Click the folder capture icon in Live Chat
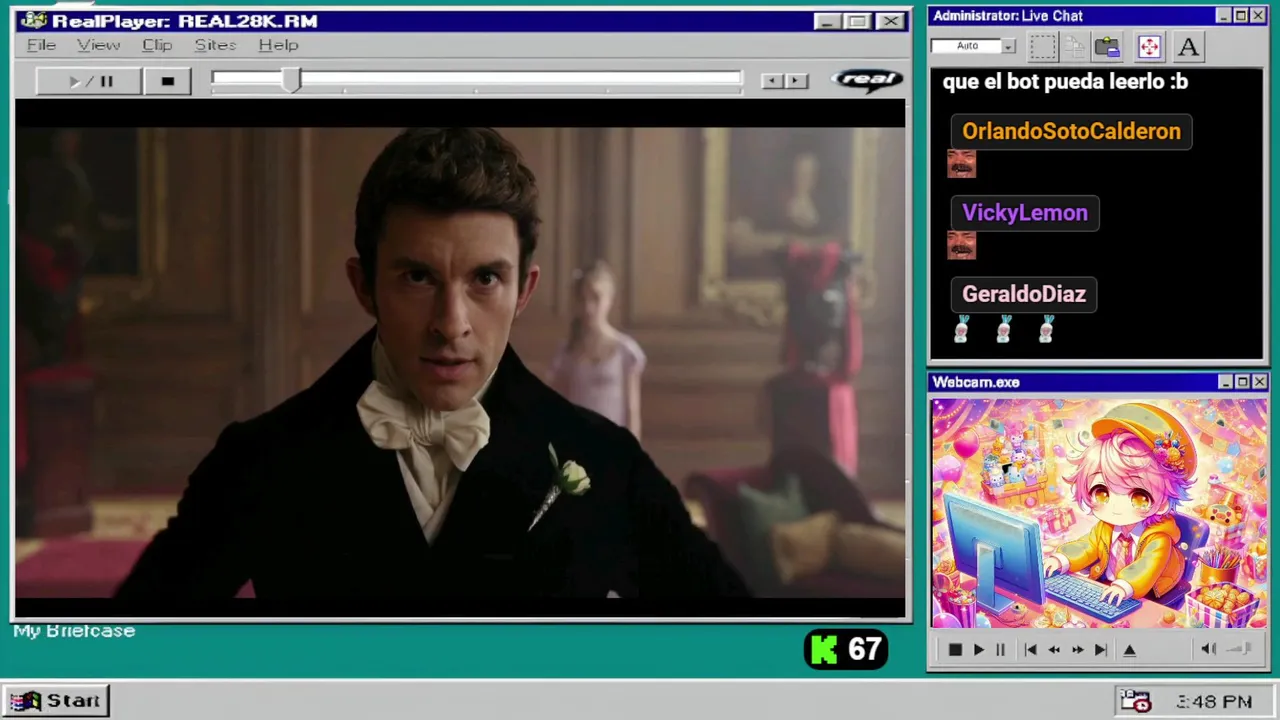Screen dimensions: 1280x720 [x=1107, y=46]
